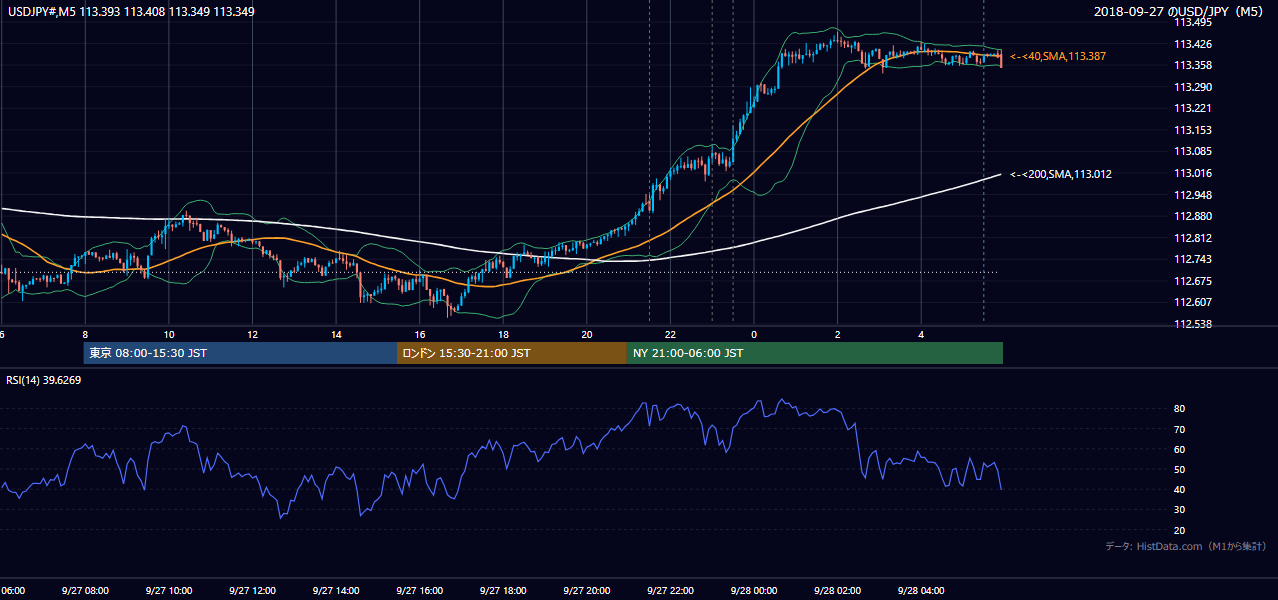
Task: Click hour label 20 under price chart
Action: tap(587, 335)
